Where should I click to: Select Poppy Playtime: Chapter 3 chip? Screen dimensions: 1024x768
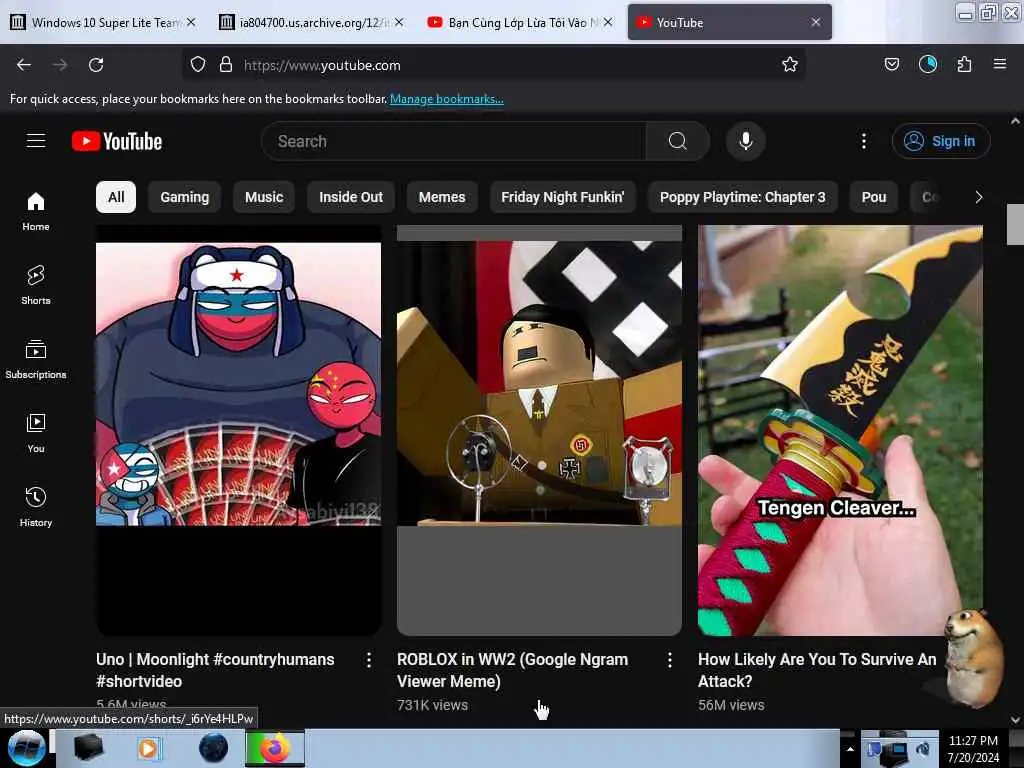coord(743,197)
